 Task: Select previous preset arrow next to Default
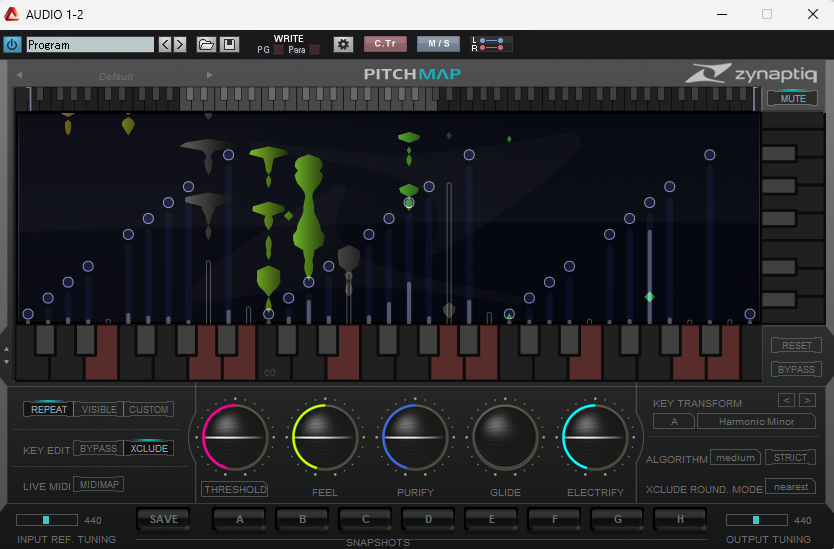pos(19,75)
